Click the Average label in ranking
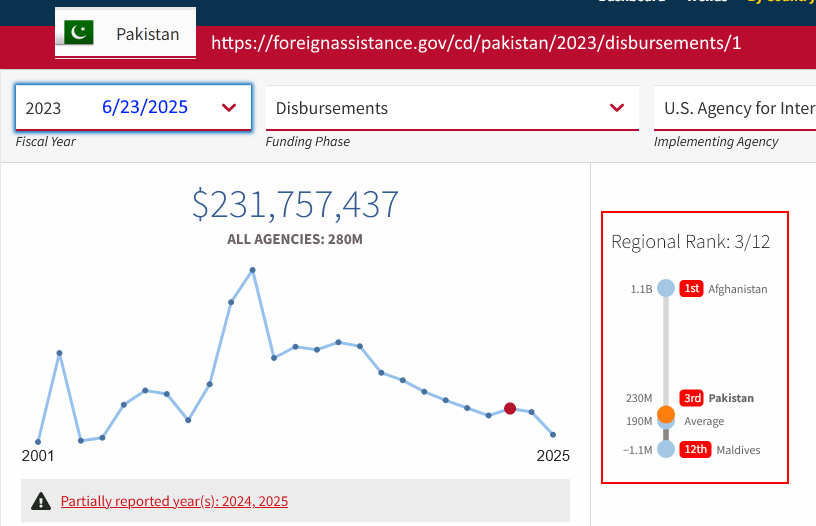 [704, 421]
